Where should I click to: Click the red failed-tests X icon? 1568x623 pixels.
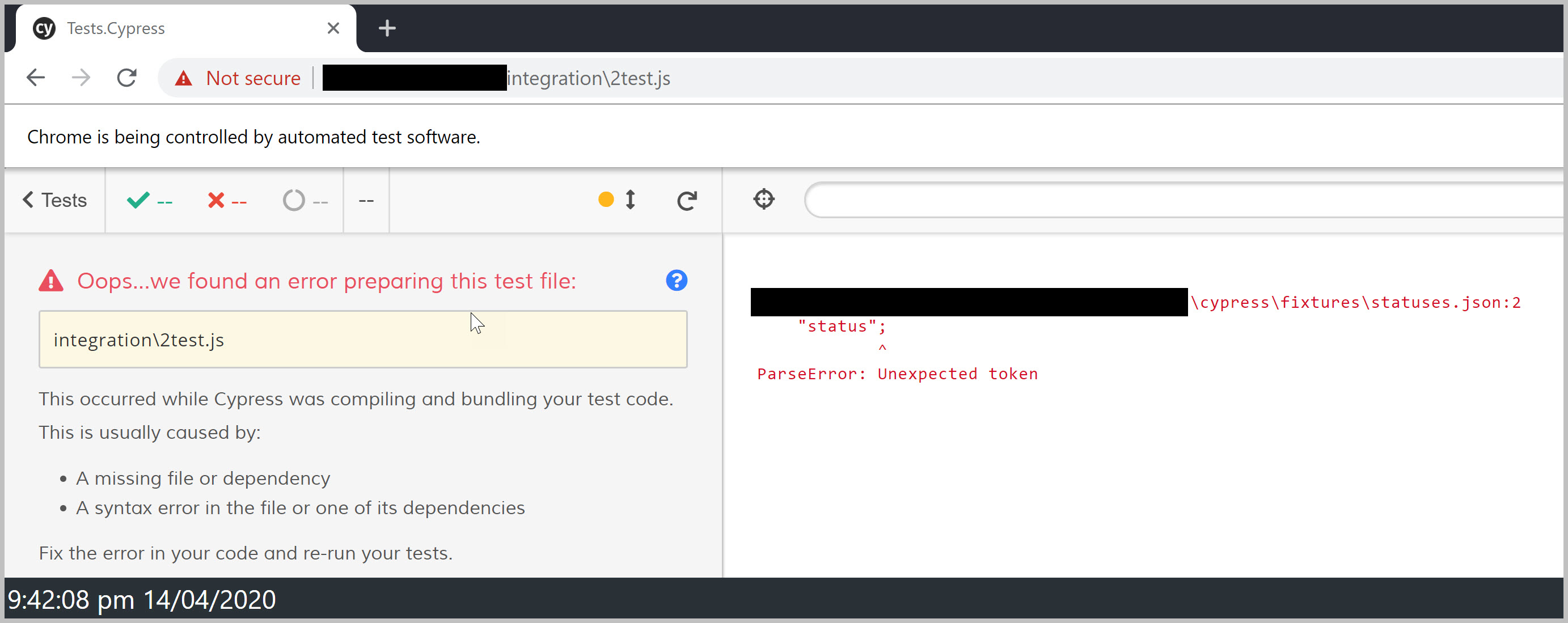(x=214, y=200)
